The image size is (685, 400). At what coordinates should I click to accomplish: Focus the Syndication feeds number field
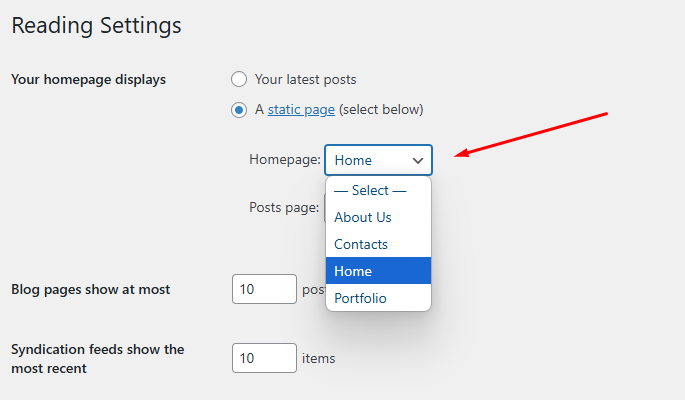click(x=264, y=358)
